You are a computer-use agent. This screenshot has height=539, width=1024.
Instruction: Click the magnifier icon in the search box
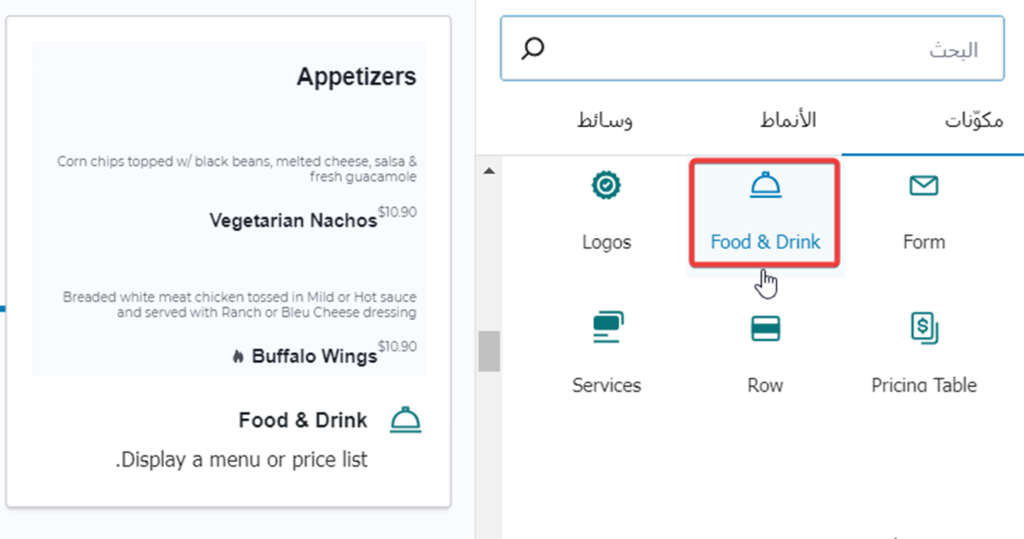pos(533,48)
